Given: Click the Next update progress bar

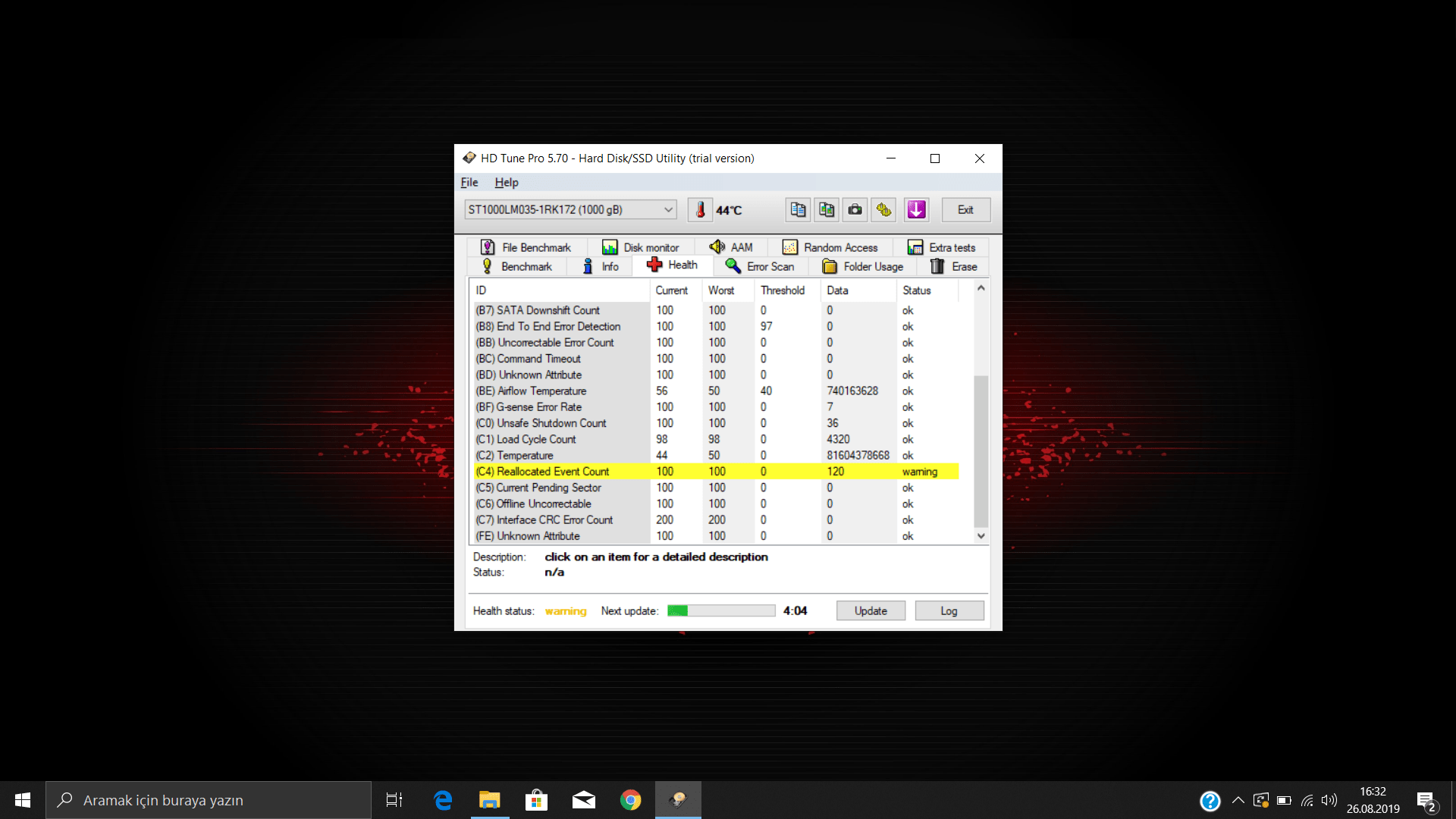Looking at the screenshot, I should 720,610.
